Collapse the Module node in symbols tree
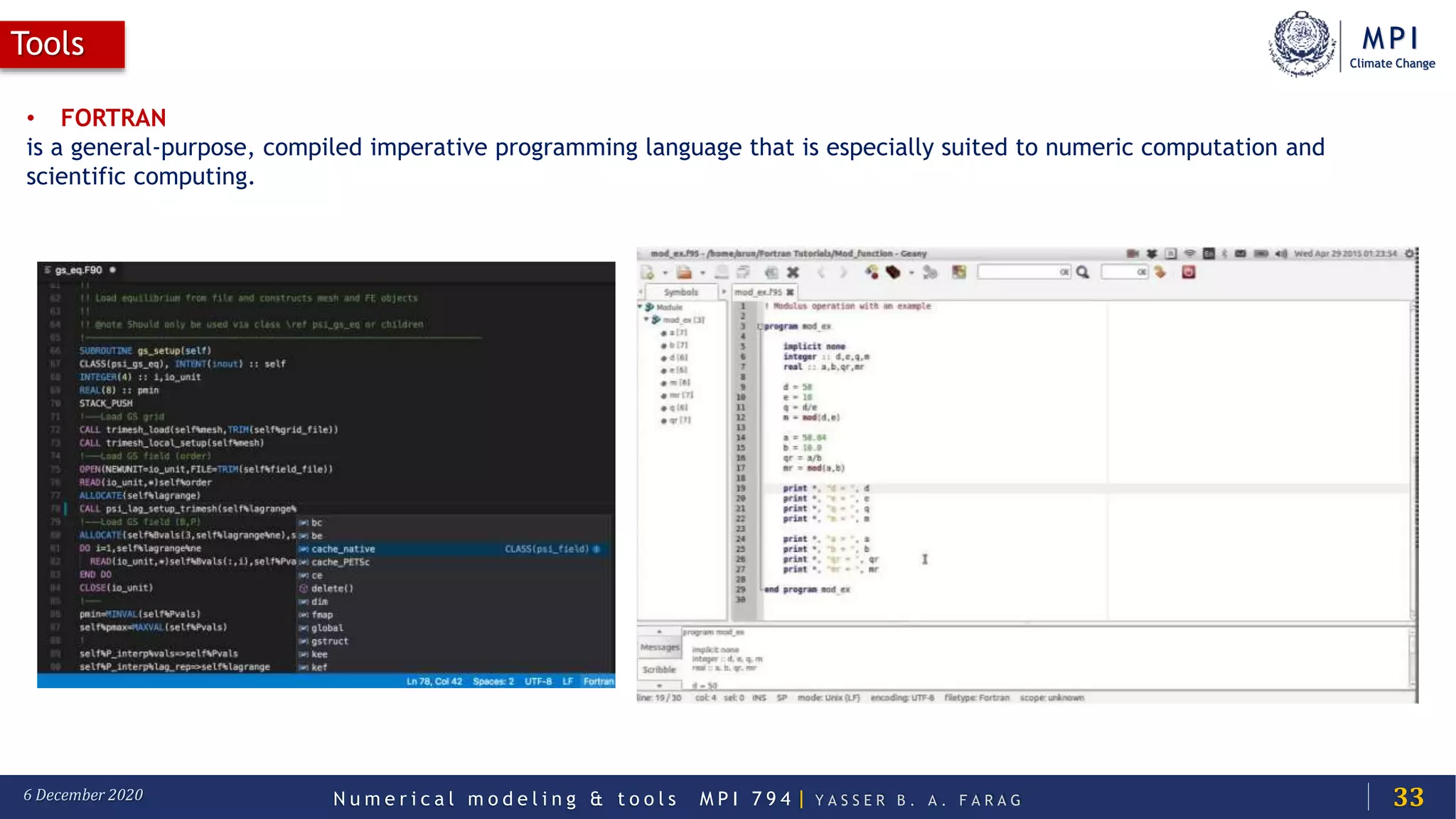The image size is (1456, 819). (x=640, y=307)
